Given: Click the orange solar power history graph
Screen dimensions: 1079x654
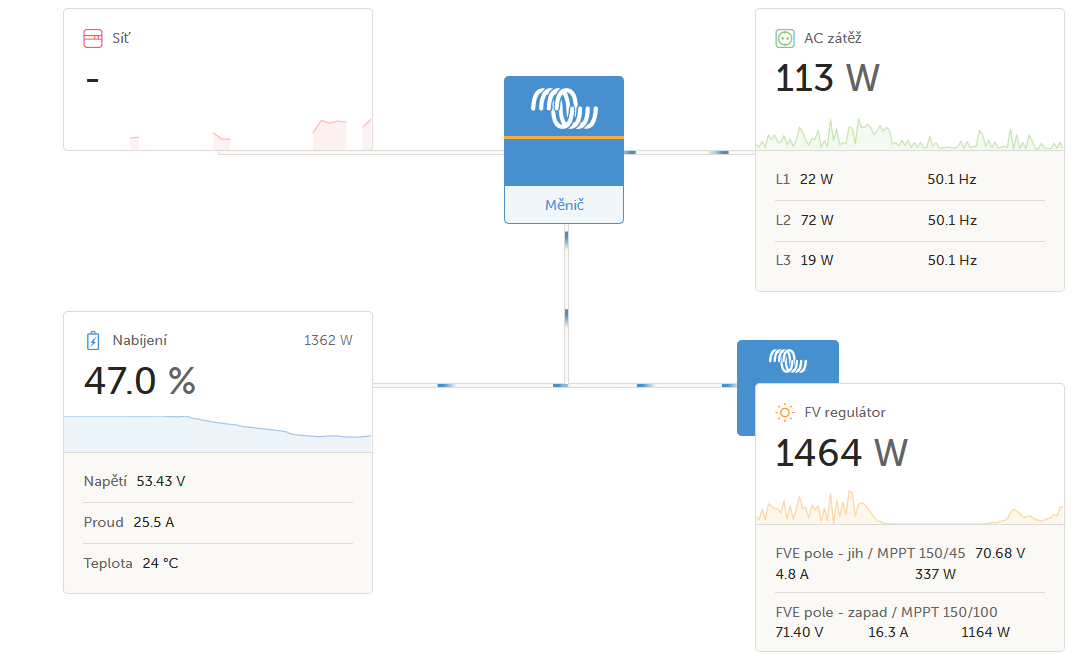Looking at the screenshot, I should (x=910, y=507).
